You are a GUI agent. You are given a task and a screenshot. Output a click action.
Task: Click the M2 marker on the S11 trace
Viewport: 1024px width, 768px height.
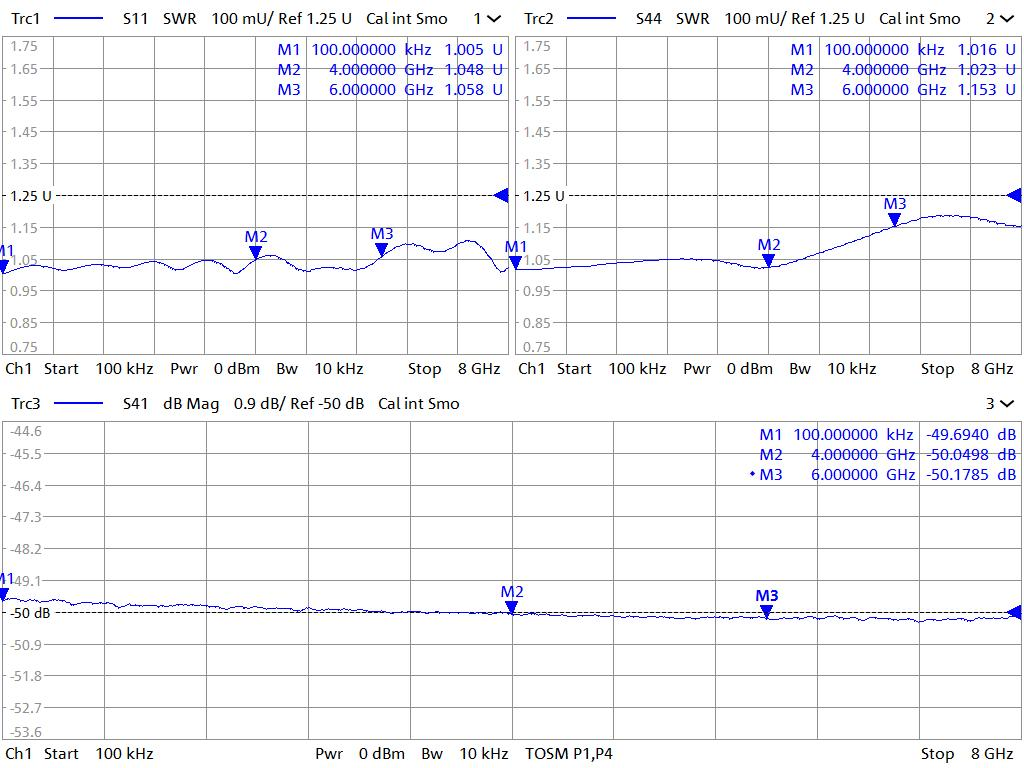click(256, 253)
